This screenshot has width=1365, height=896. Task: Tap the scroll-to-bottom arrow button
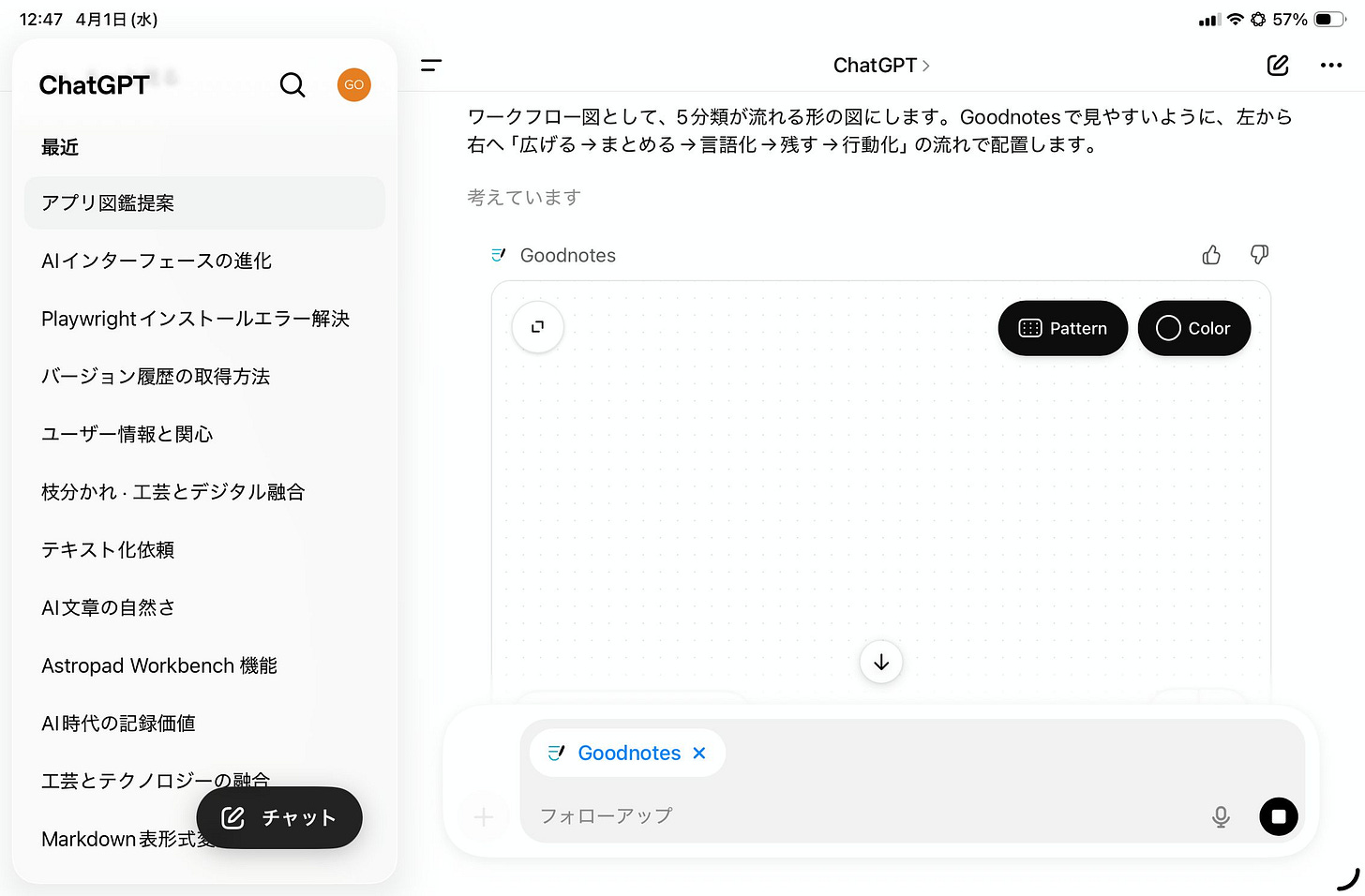881,662
